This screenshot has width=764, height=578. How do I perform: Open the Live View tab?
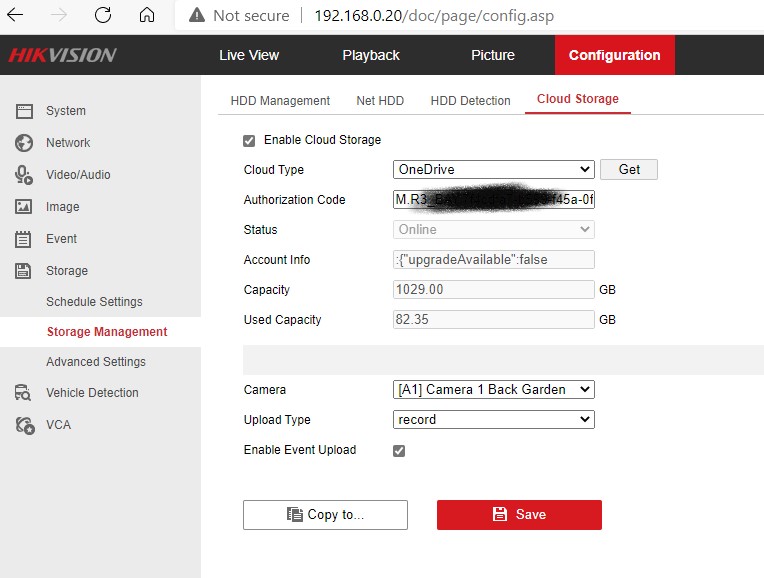[249, 55]
